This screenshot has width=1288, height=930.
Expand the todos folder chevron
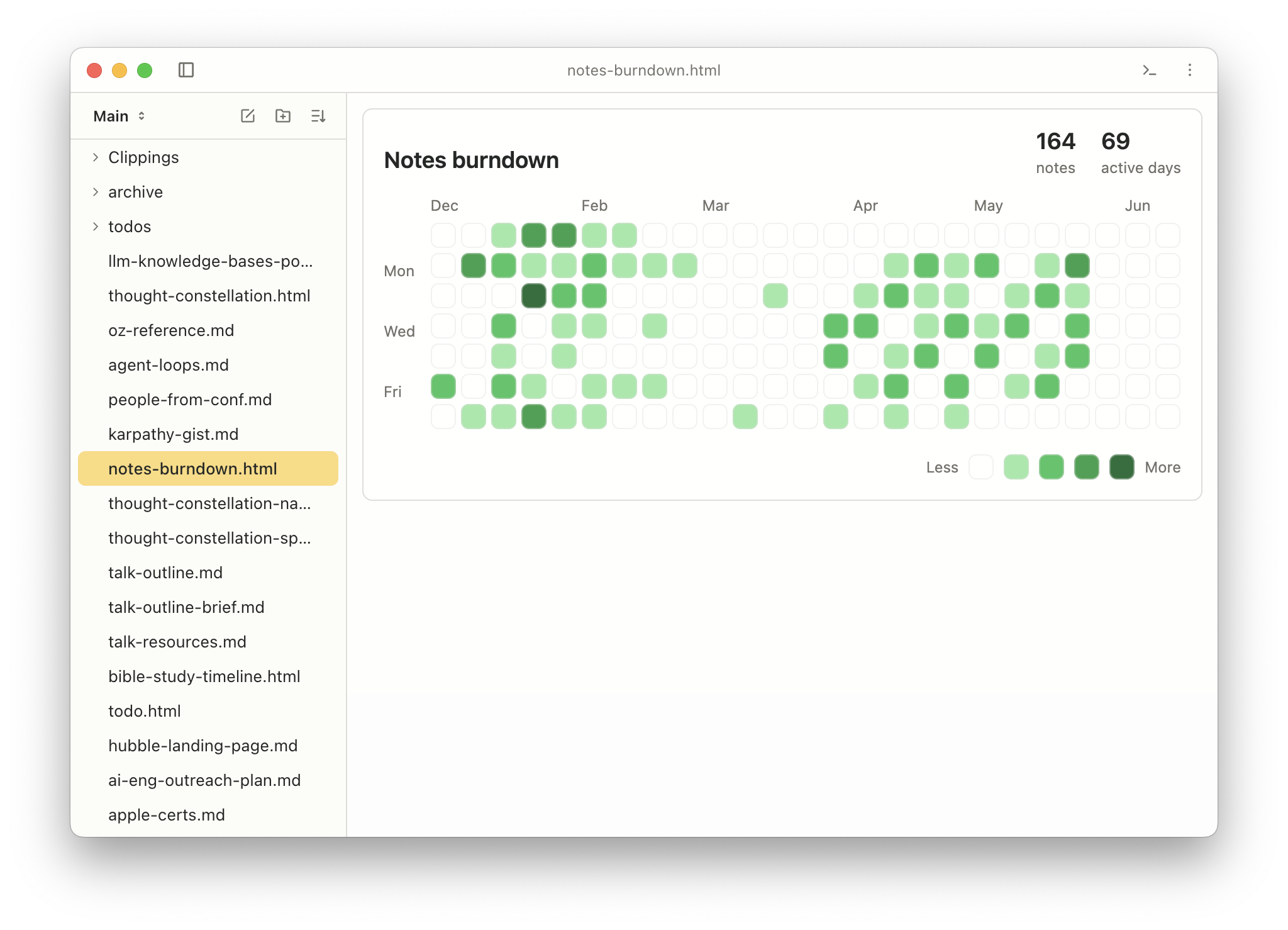(96, 227)
